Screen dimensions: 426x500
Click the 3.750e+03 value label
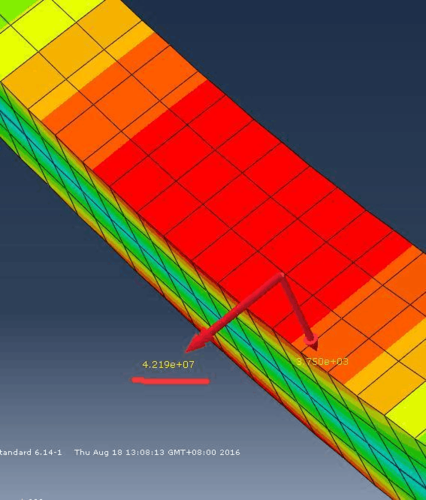[322, 361]
